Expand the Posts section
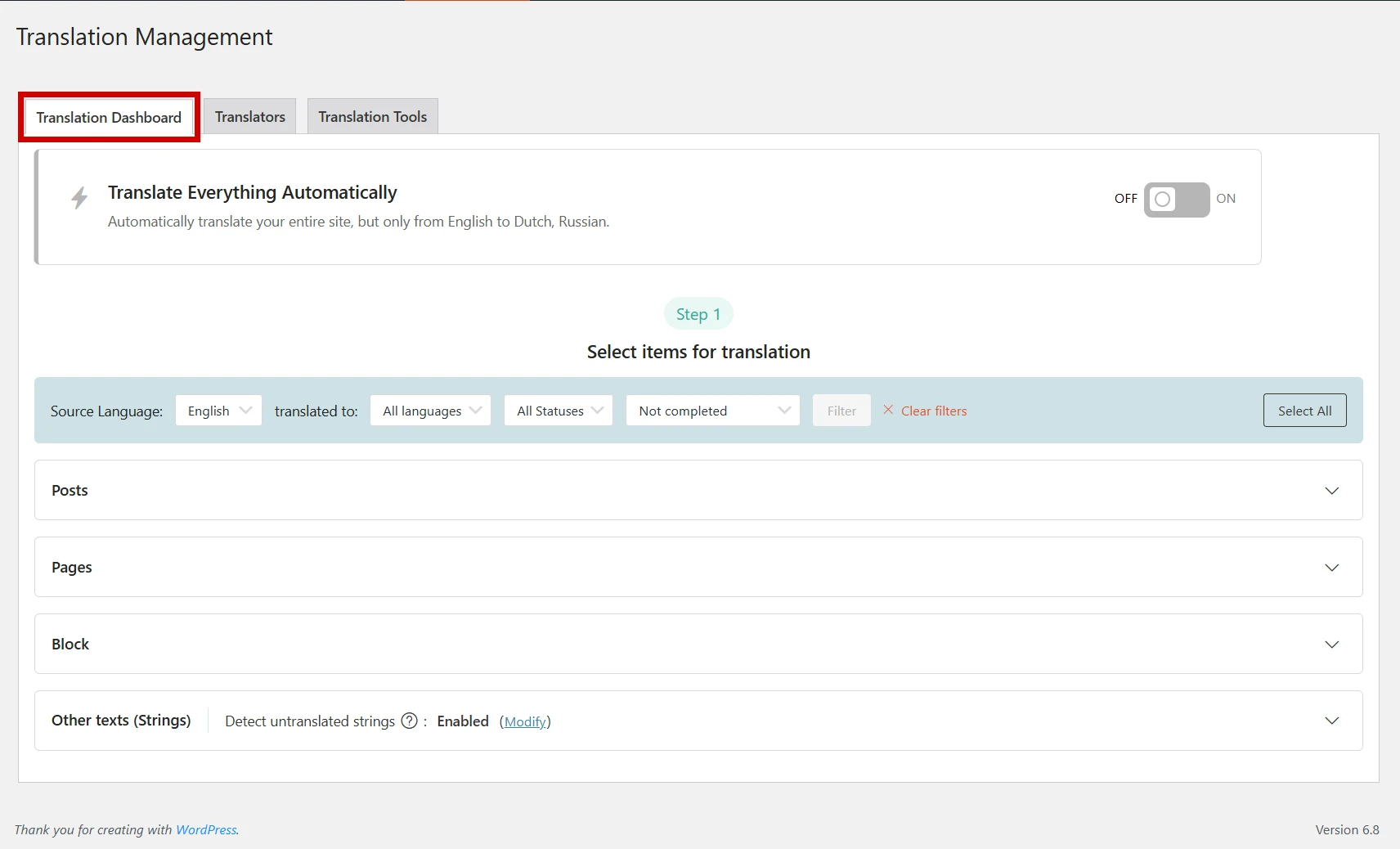 point(1332,490)
